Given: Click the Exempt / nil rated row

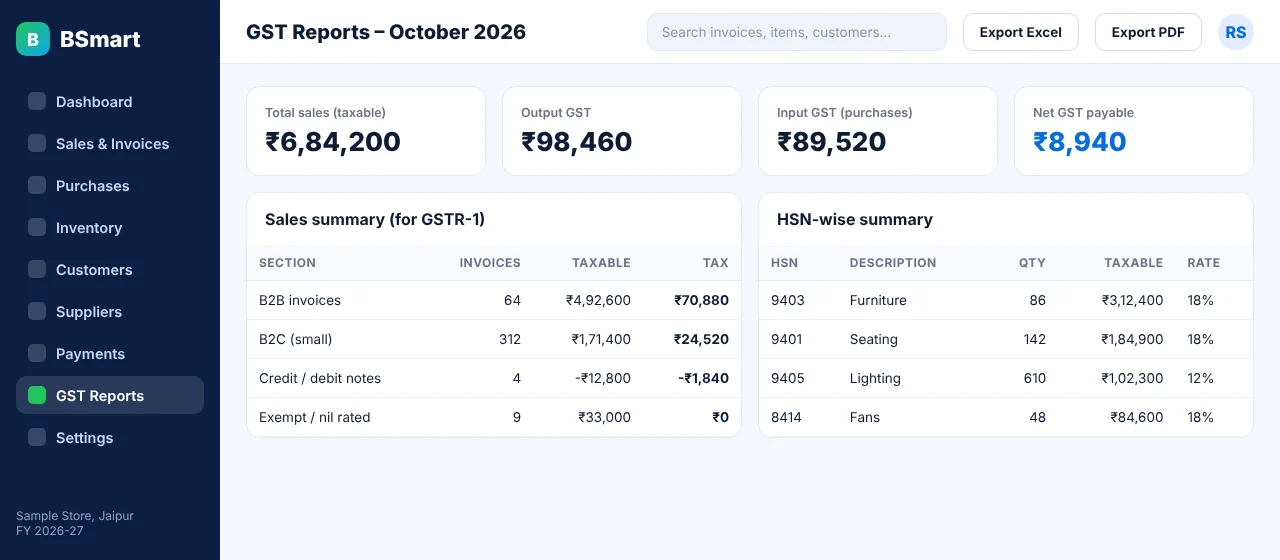Looking at the screenshot, I should coord(494,417).
